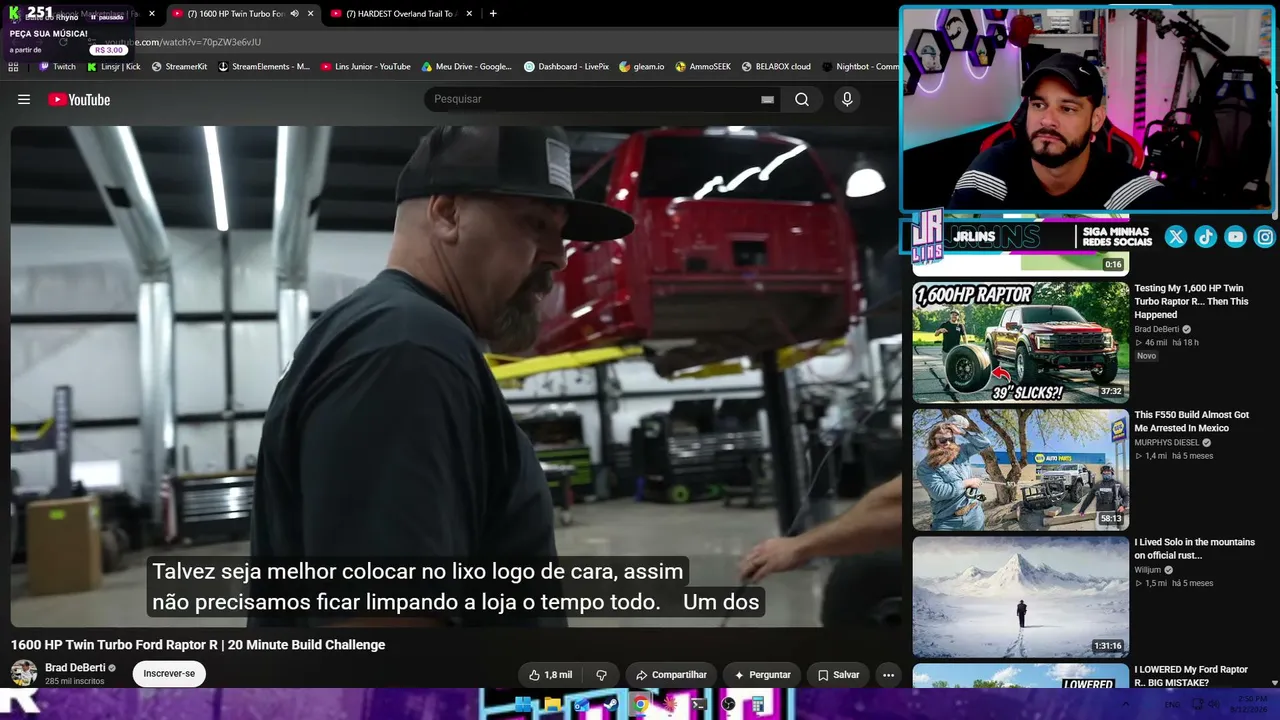Open Dashboard LivePix bookmark
The width and height of the screenshot is (1280, 720).
(566, 67)
